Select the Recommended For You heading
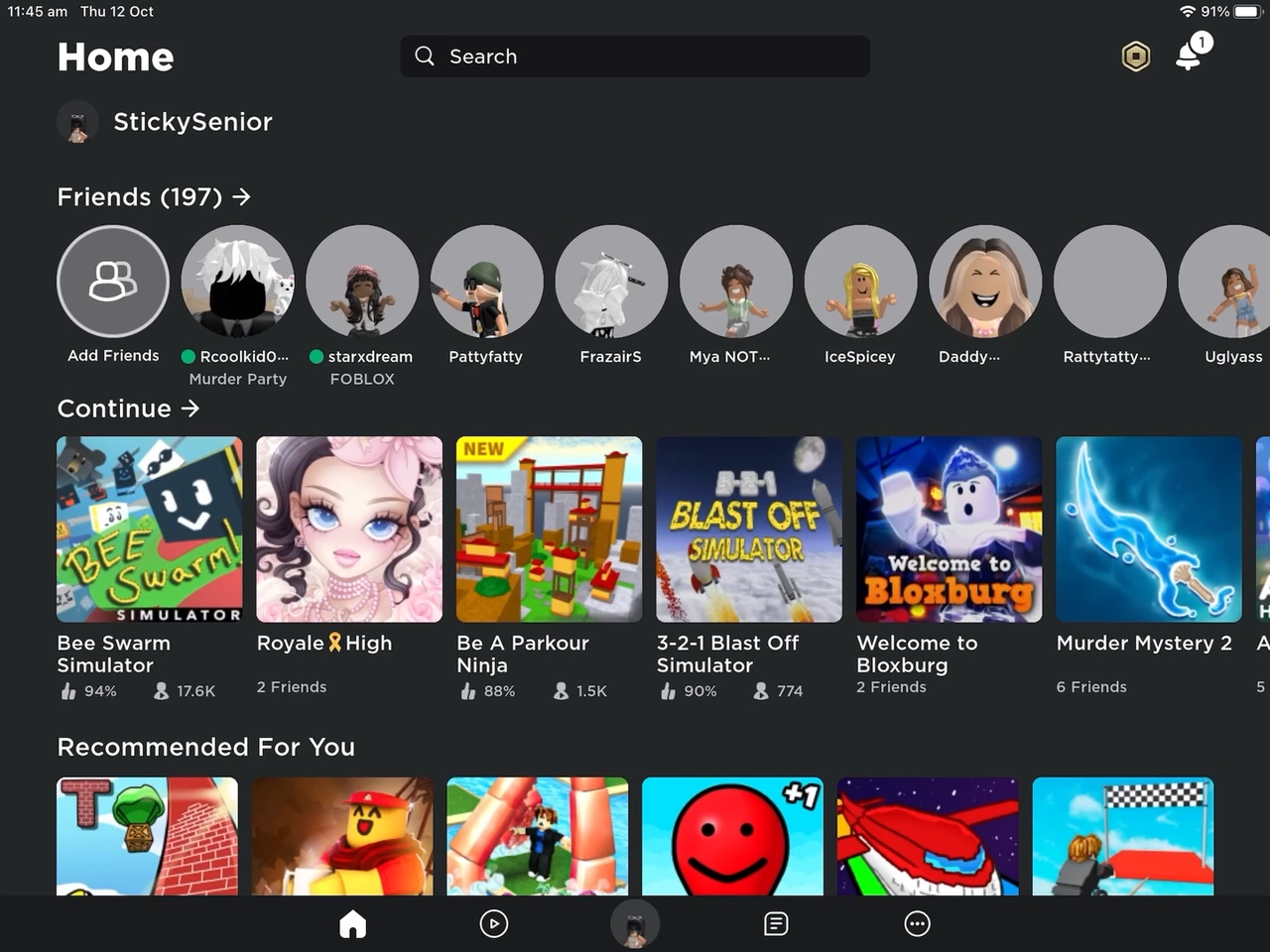The image size is (1270, 952). pos(205,747)
